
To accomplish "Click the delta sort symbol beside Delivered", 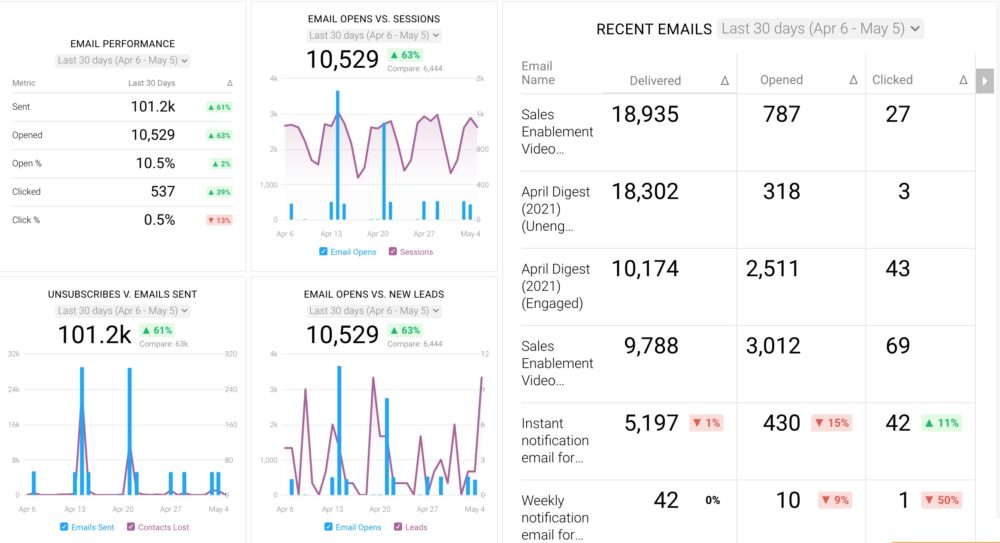I will pos(724,80).
